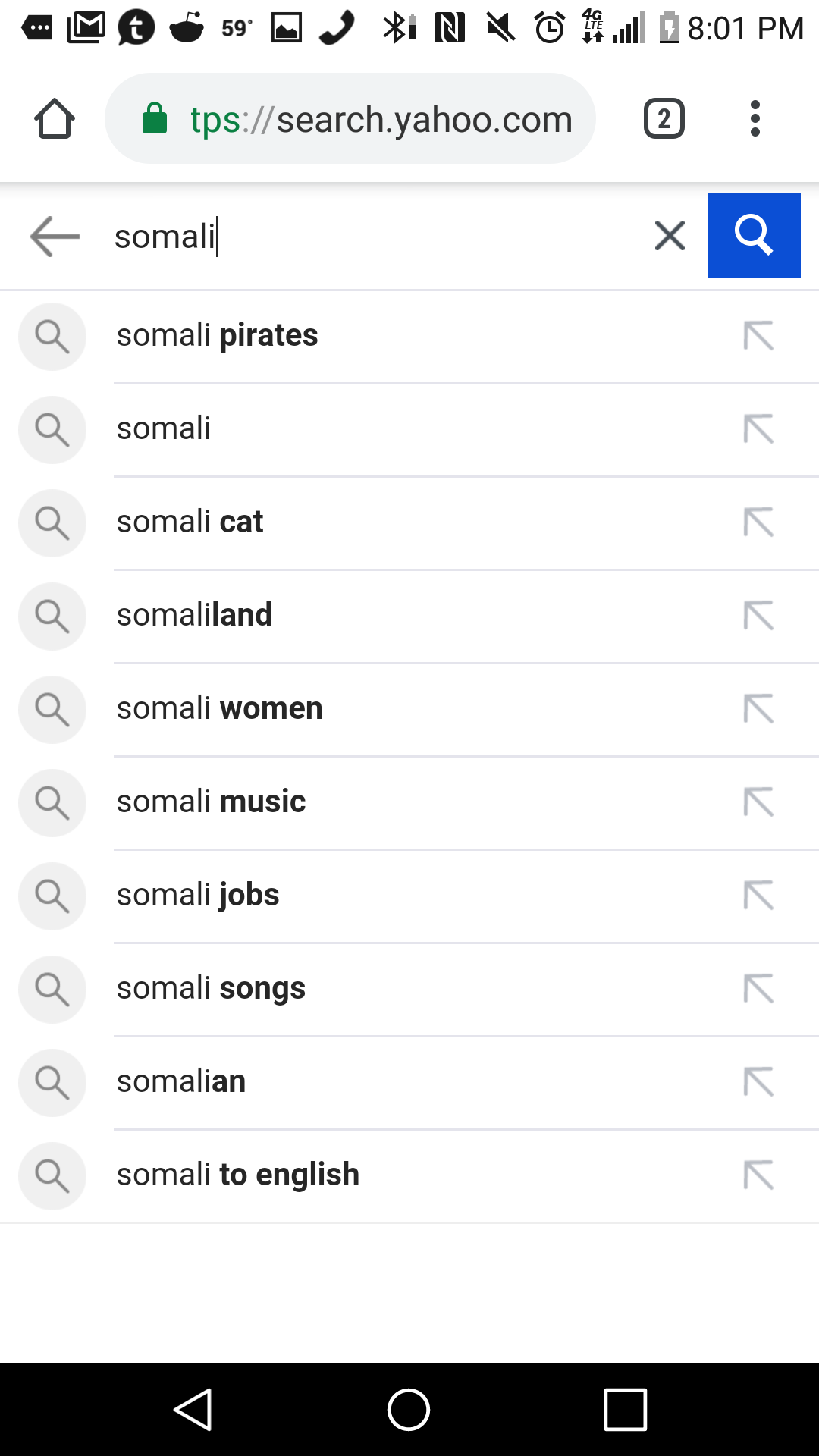Go back using the left arrow icon
This screenshot has width=819, height=1456.
pyautogui.click(x=55, y=236)
